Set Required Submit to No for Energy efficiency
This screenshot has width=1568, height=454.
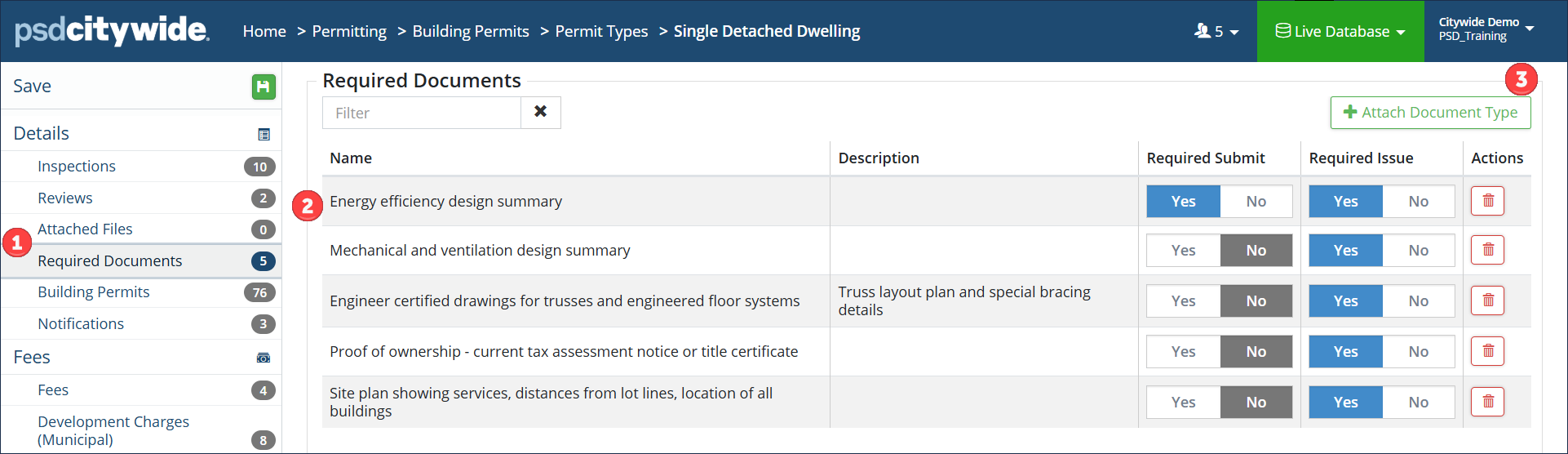point(1256,202)
